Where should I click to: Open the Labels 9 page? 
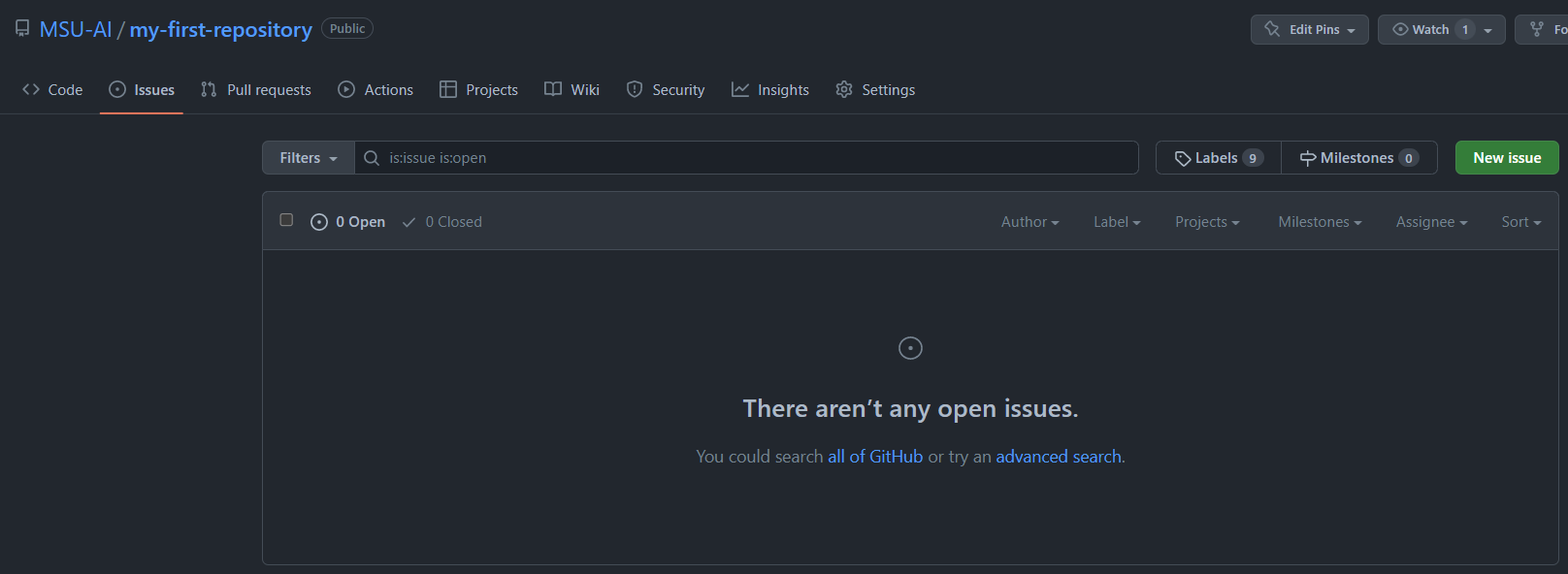pos(1219,158)
